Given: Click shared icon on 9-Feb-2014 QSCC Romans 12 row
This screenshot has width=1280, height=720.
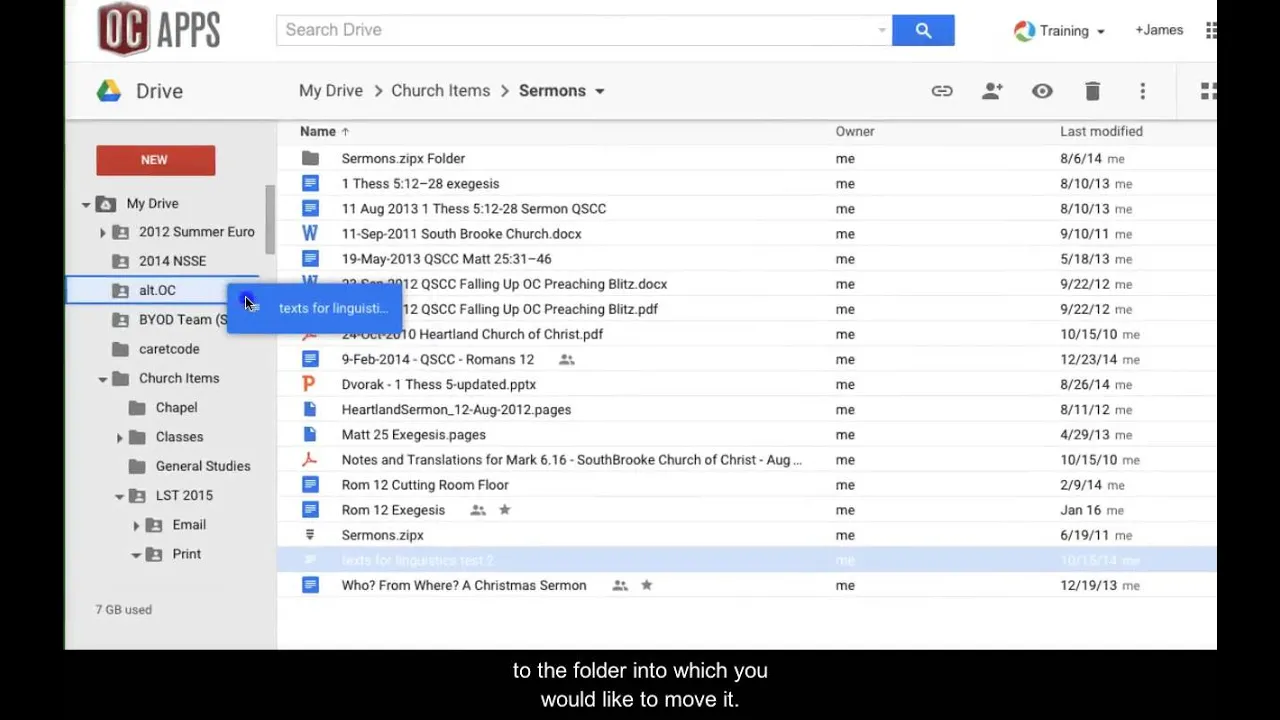Looking at the screenshot, I should click(x=567, y=359).
